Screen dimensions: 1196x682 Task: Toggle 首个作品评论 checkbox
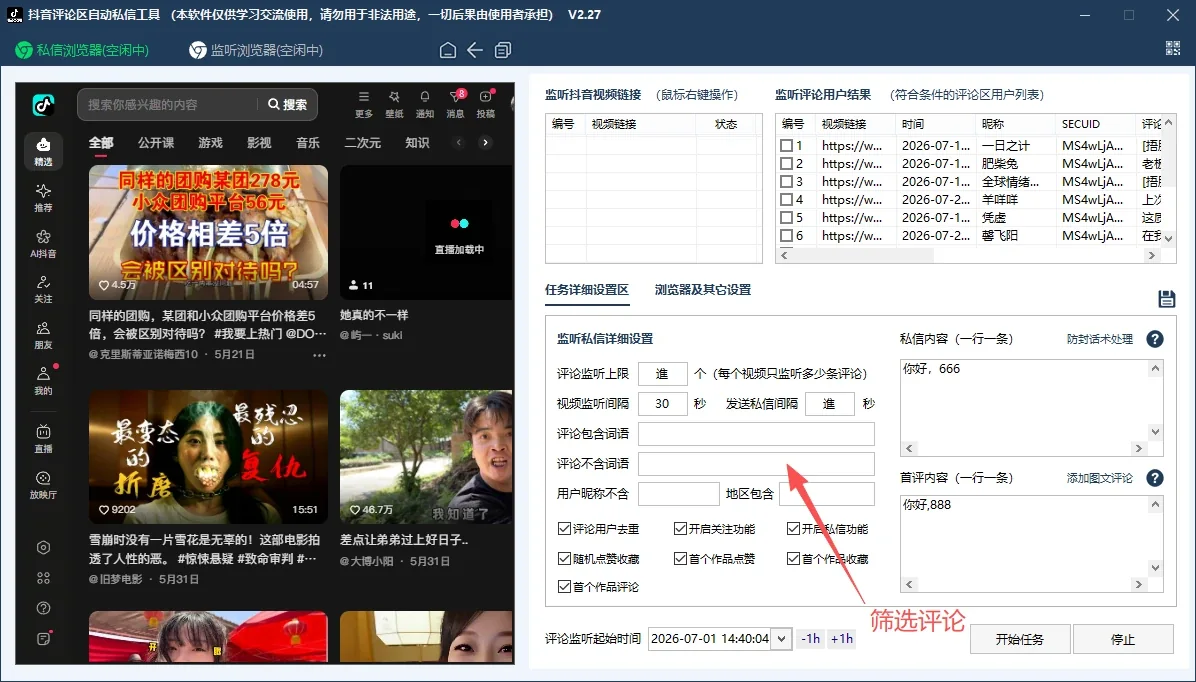tap(564, 587)
